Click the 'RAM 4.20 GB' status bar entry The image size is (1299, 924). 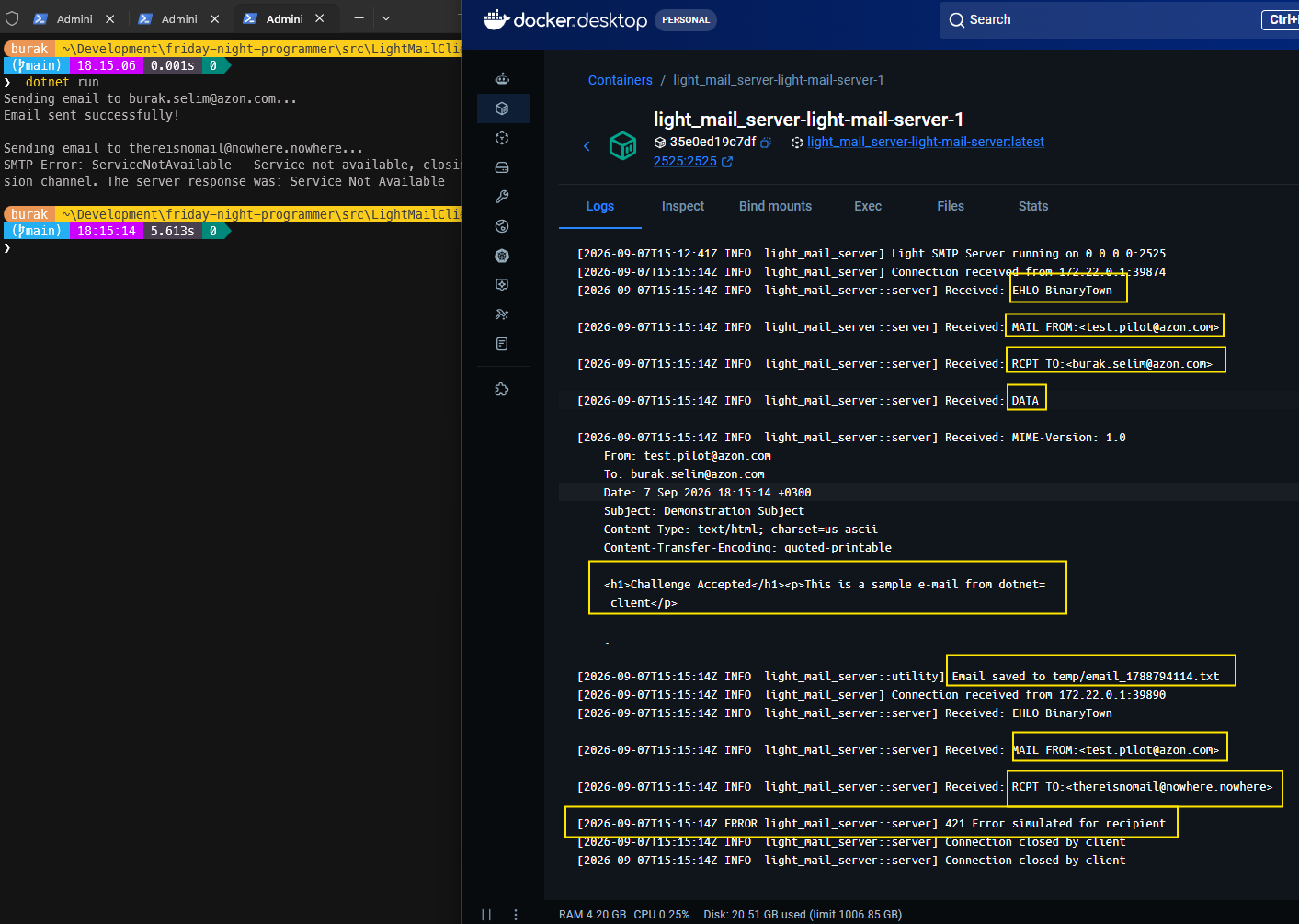(x=593, y=915)
